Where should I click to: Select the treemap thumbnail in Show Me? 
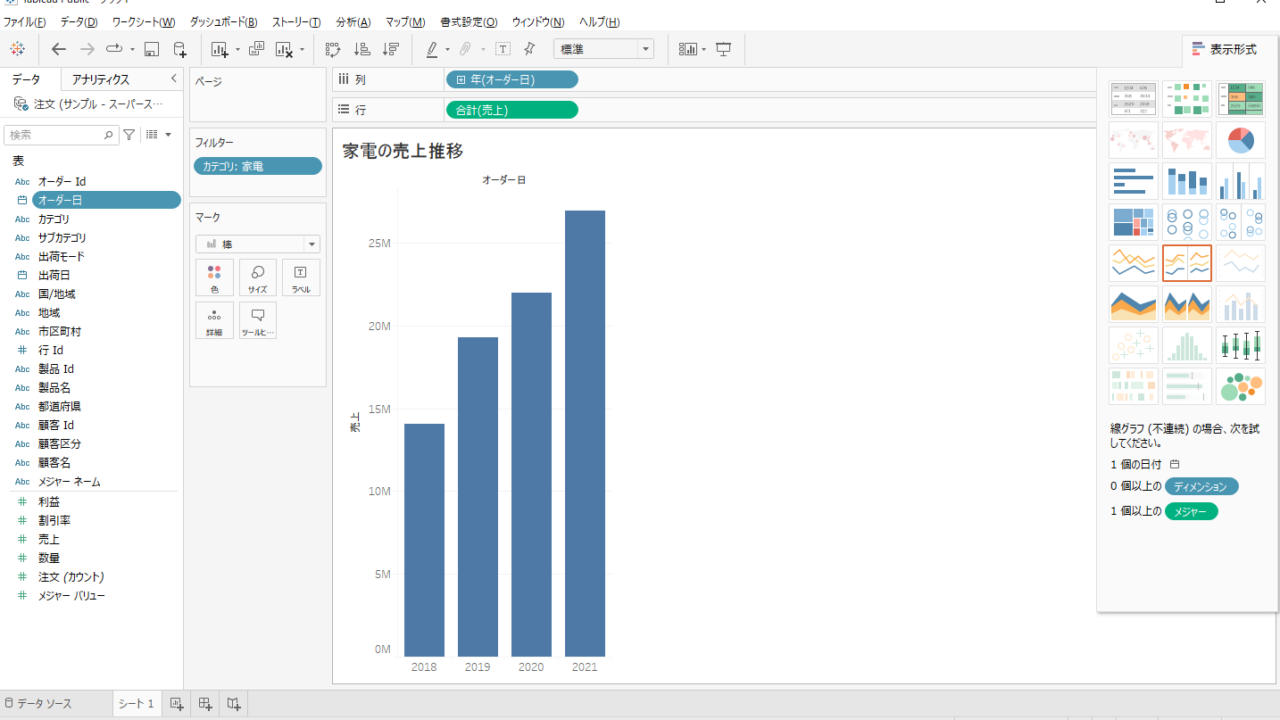click(x=1133, y=222)
